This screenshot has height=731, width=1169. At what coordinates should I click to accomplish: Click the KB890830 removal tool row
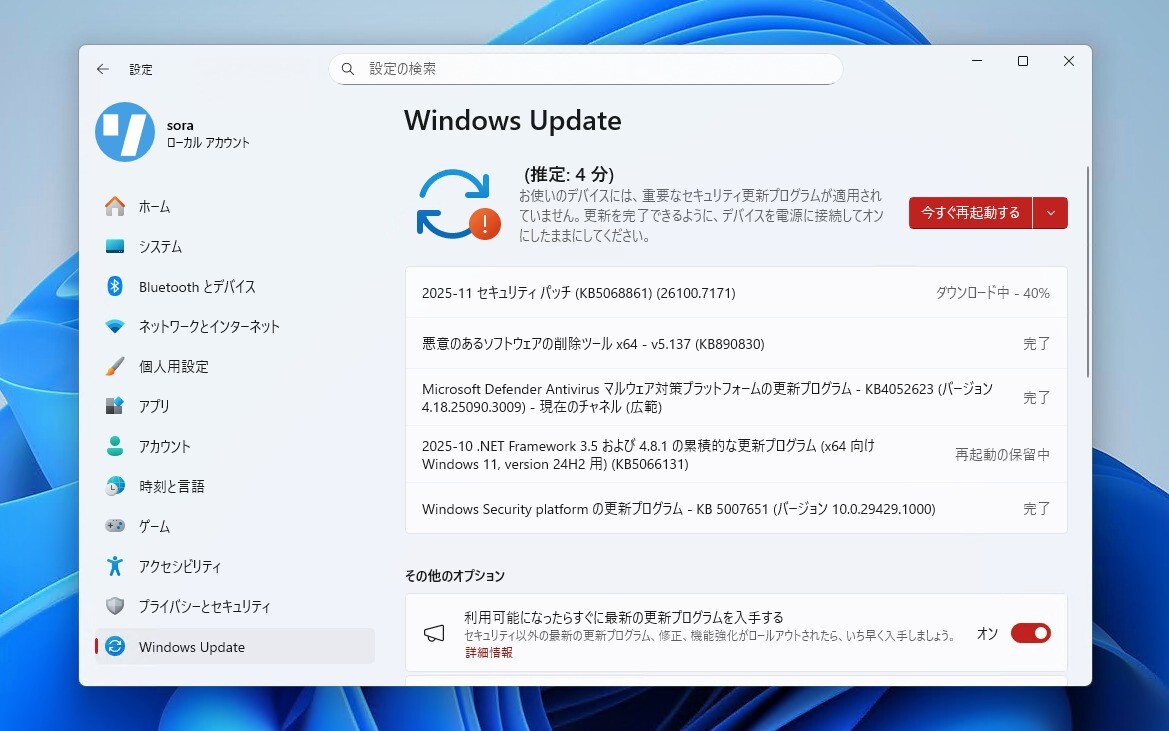click(x=736, y=344)
